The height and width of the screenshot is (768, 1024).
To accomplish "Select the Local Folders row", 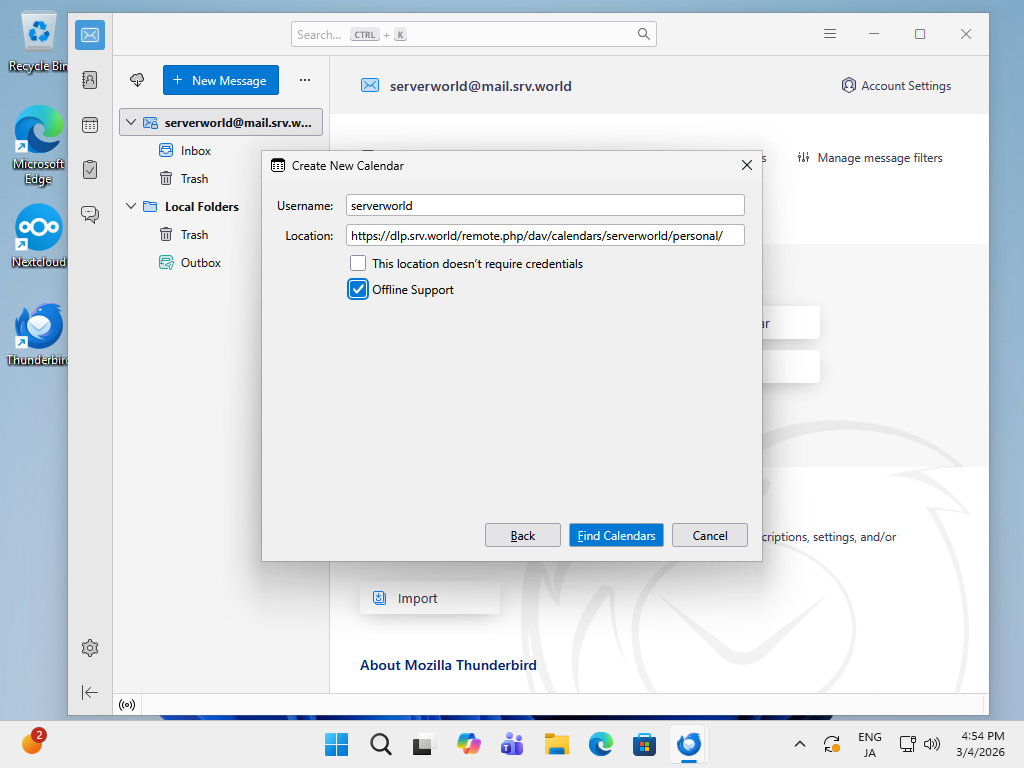I will [221, 206].
